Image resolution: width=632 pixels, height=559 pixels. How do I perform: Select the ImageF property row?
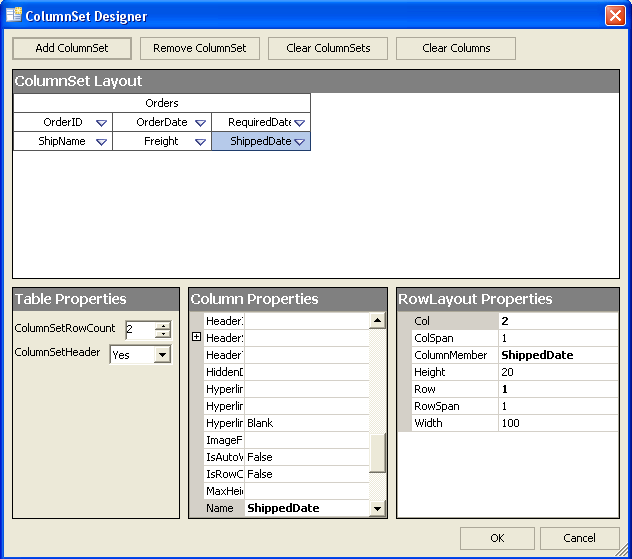point(286,440)
